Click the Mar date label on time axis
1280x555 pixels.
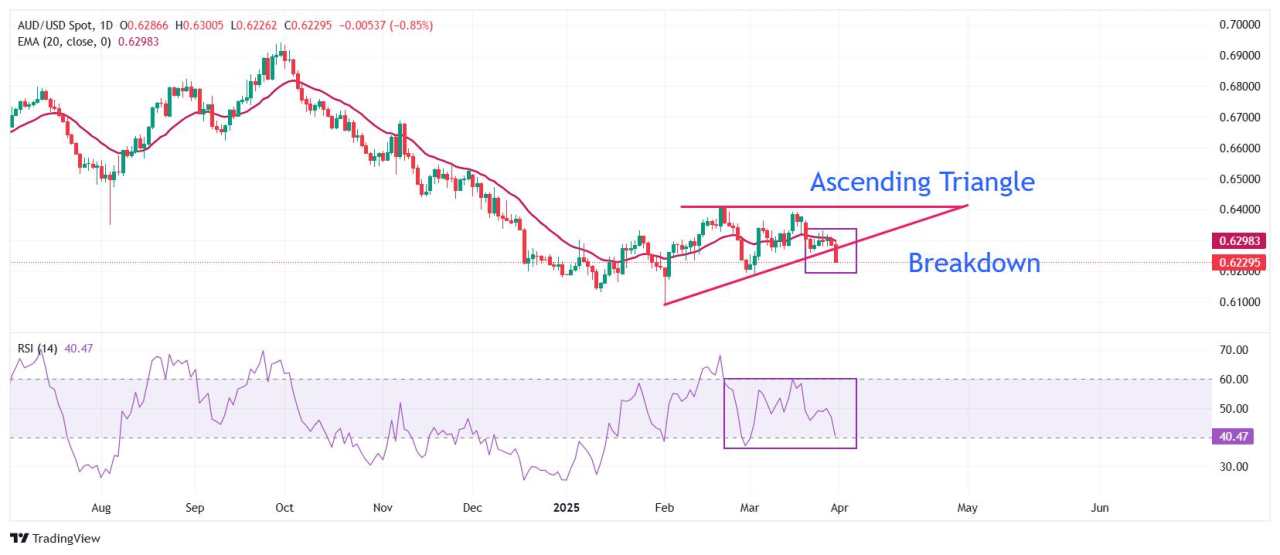pyautogui.click(x=750, y=508)
